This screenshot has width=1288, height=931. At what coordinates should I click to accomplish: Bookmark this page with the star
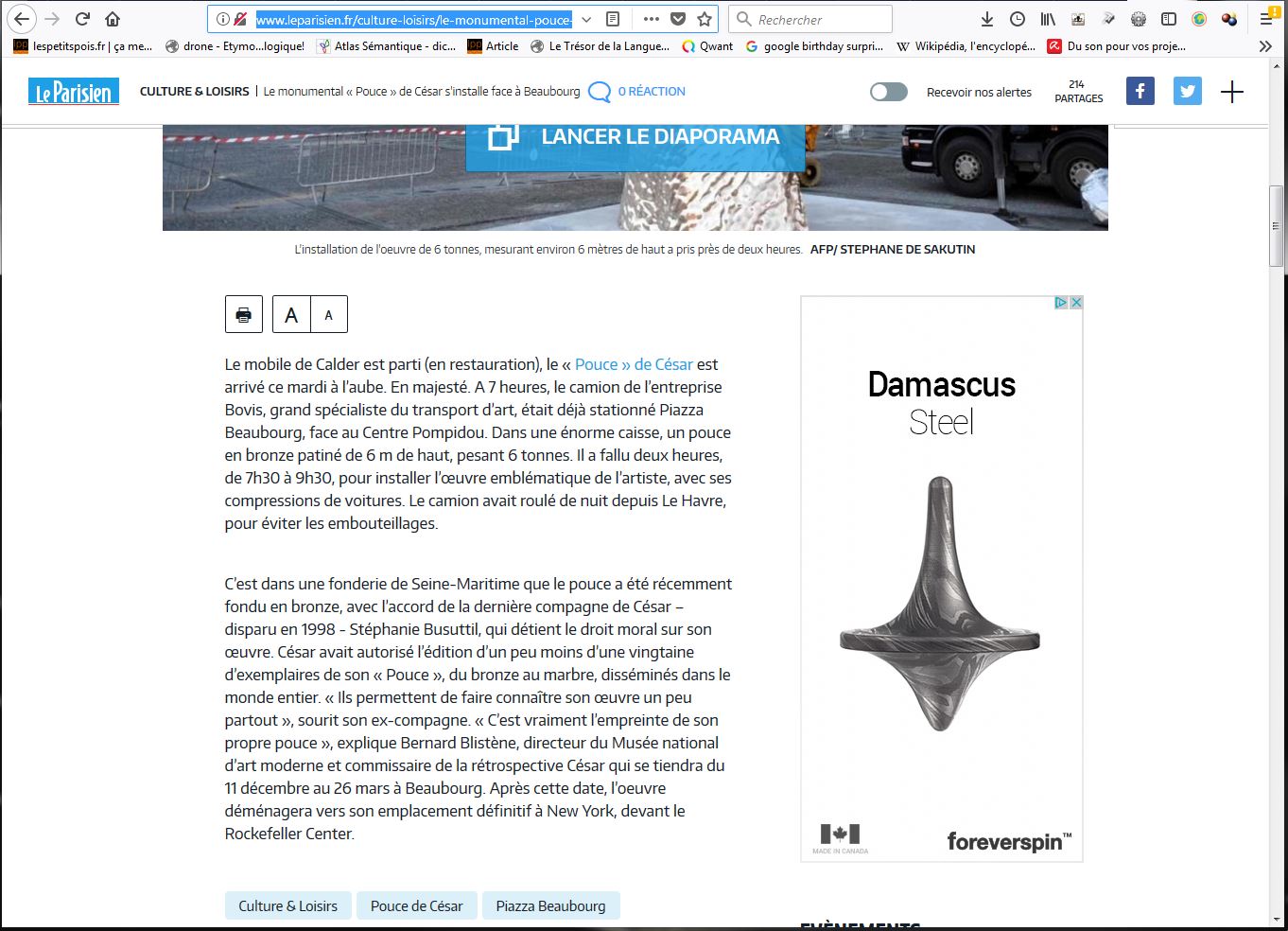705,19
